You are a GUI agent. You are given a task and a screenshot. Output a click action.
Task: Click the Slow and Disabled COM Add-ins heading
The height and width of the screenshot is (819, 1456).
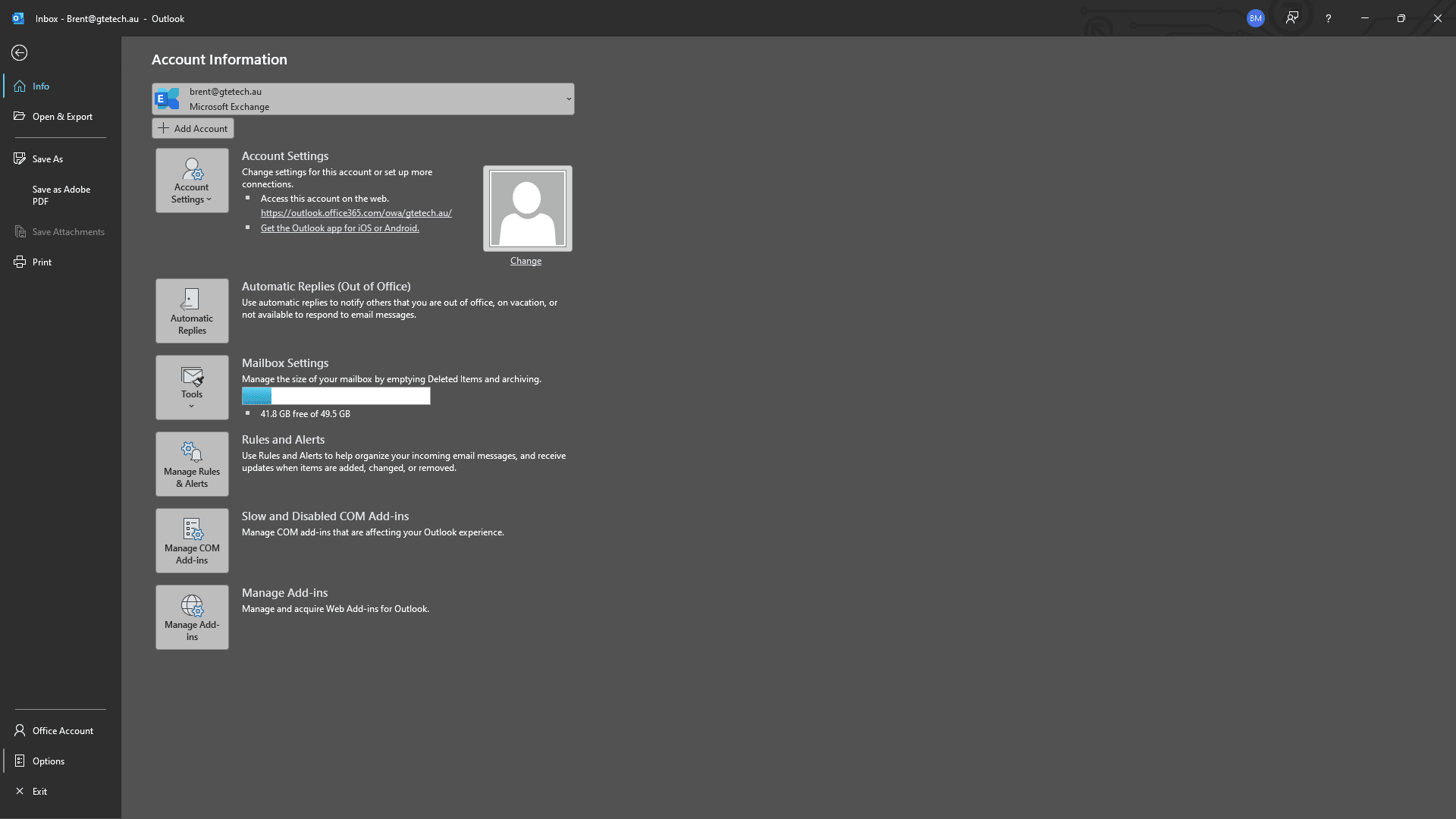[325, 516]
